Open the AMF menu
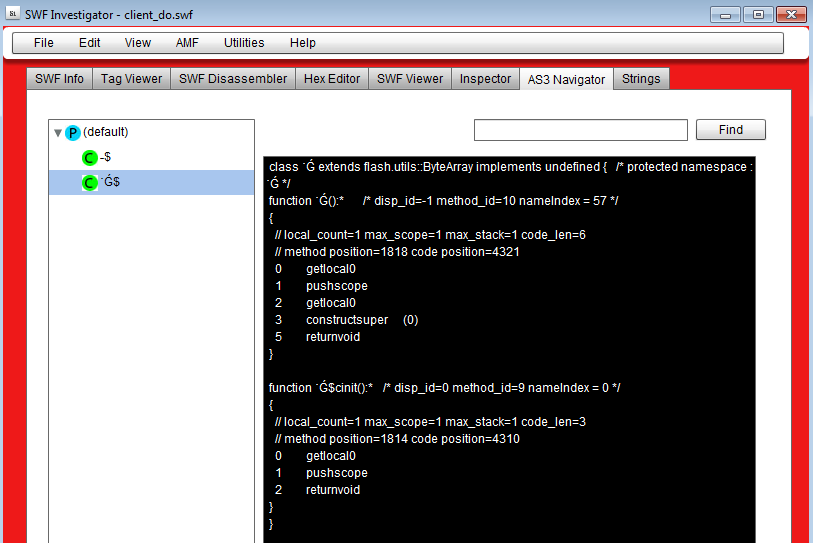 [x=187, y=43]
